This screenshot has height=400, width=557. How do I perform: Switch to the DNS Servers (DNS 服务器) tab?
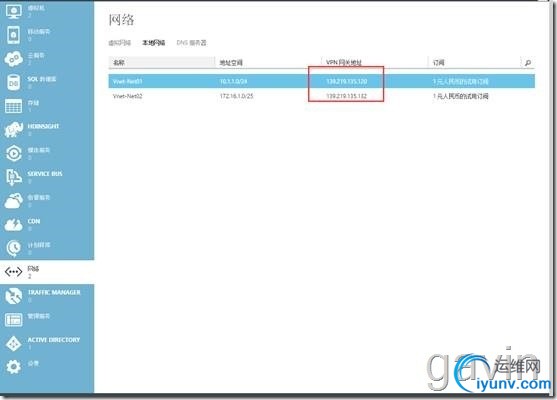191,43
